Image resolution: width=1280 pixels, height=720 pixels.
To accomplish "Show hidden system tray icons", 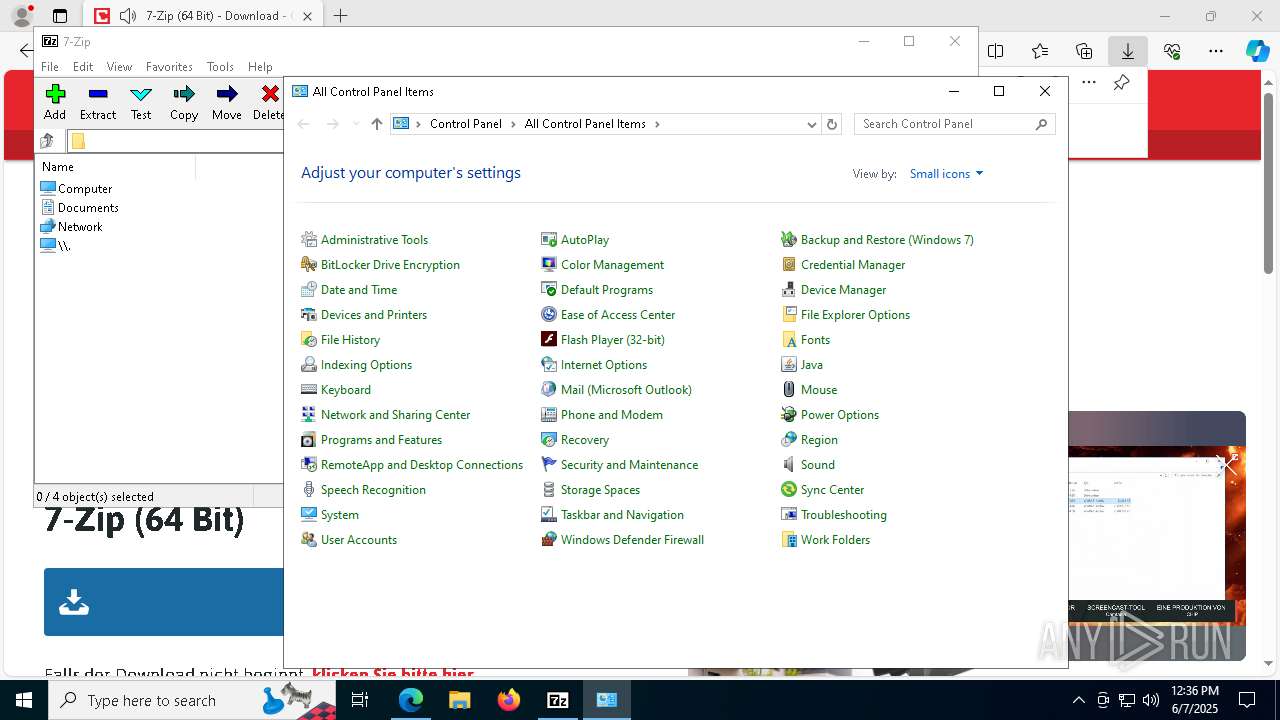I will (1078, 700).
